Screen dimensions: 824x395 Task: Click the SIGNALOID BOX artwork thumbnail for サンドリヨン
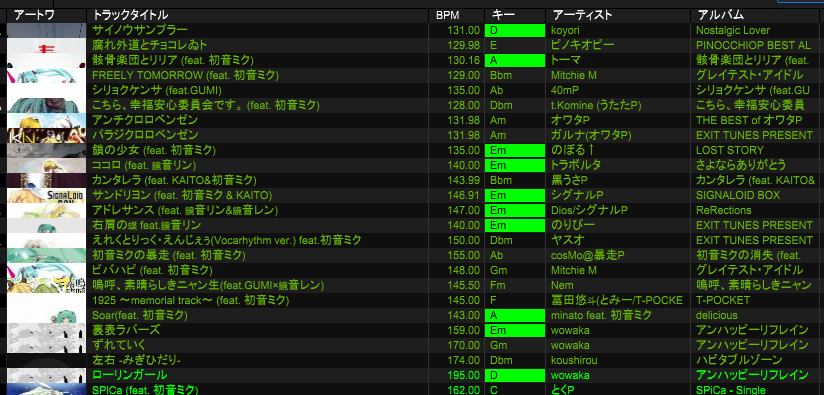pyautogui.click(x=46, y=195)
